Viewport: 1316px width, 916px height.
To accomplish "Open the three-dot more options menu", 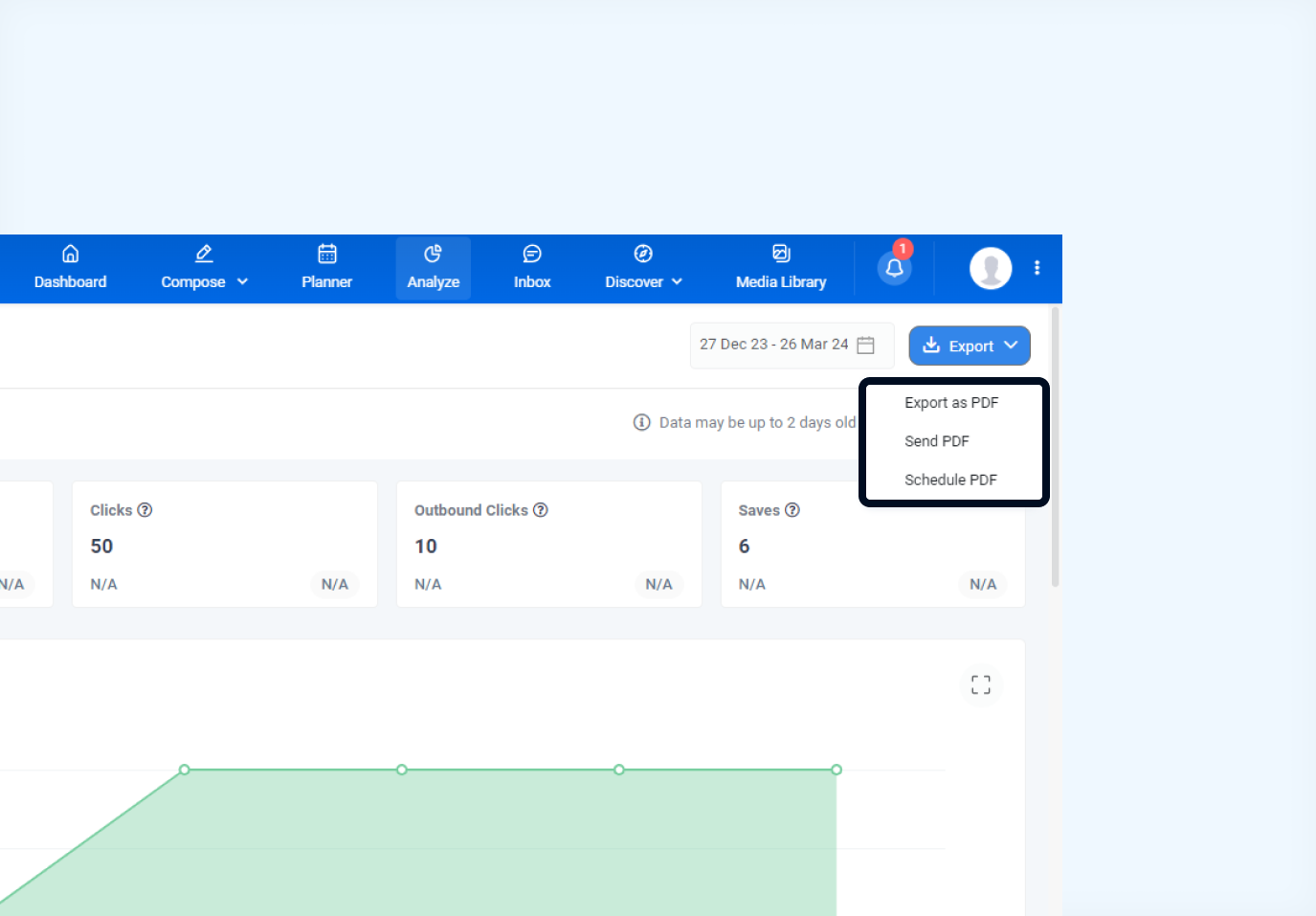I will [1037, 268].
